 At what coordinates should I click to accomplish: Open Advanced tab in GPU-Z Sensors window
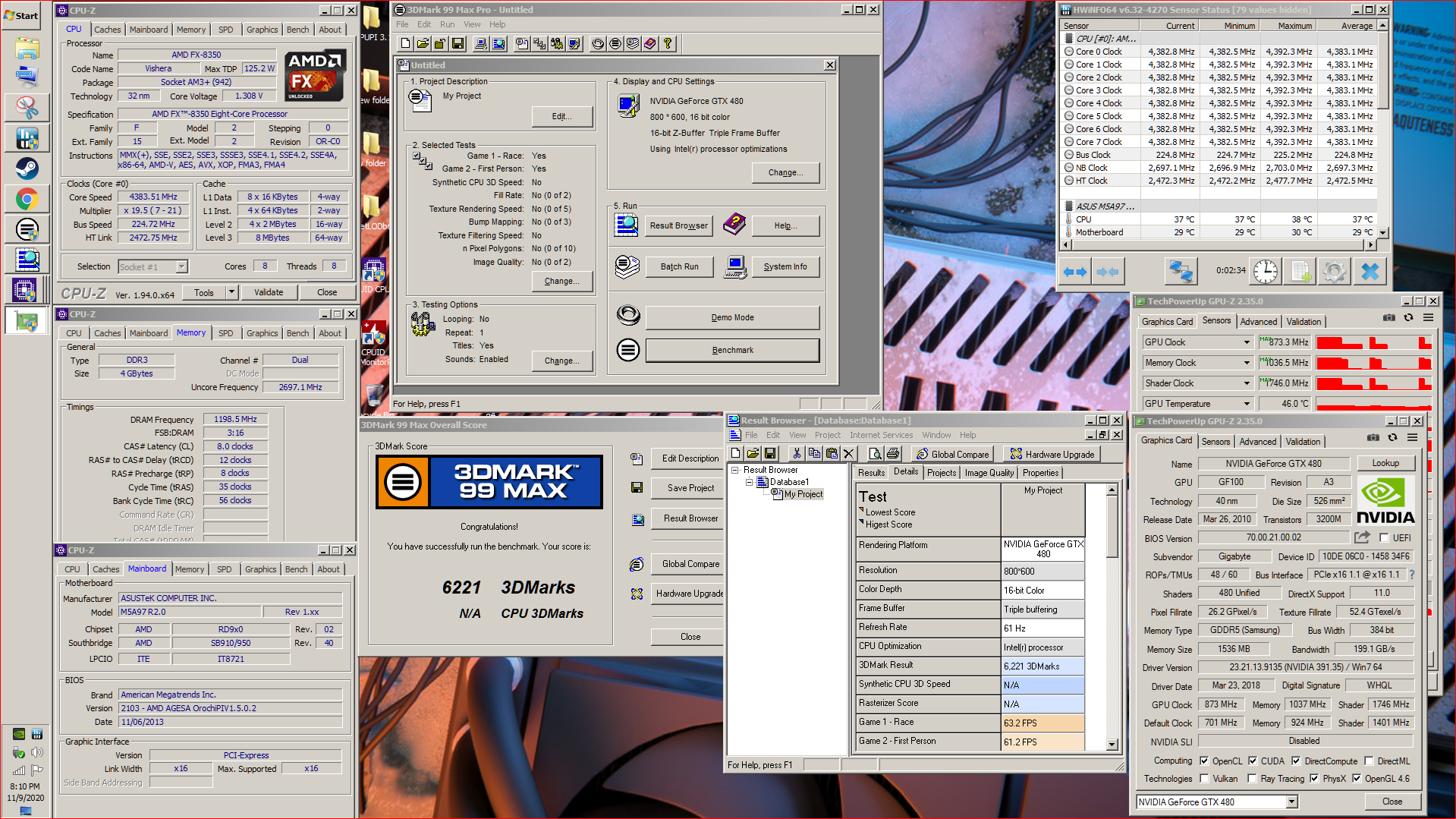1259,321
